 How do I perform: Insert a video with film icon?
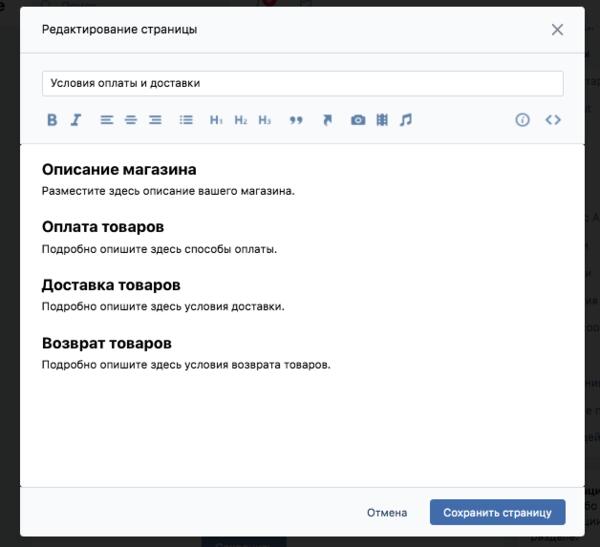(382, 120)
